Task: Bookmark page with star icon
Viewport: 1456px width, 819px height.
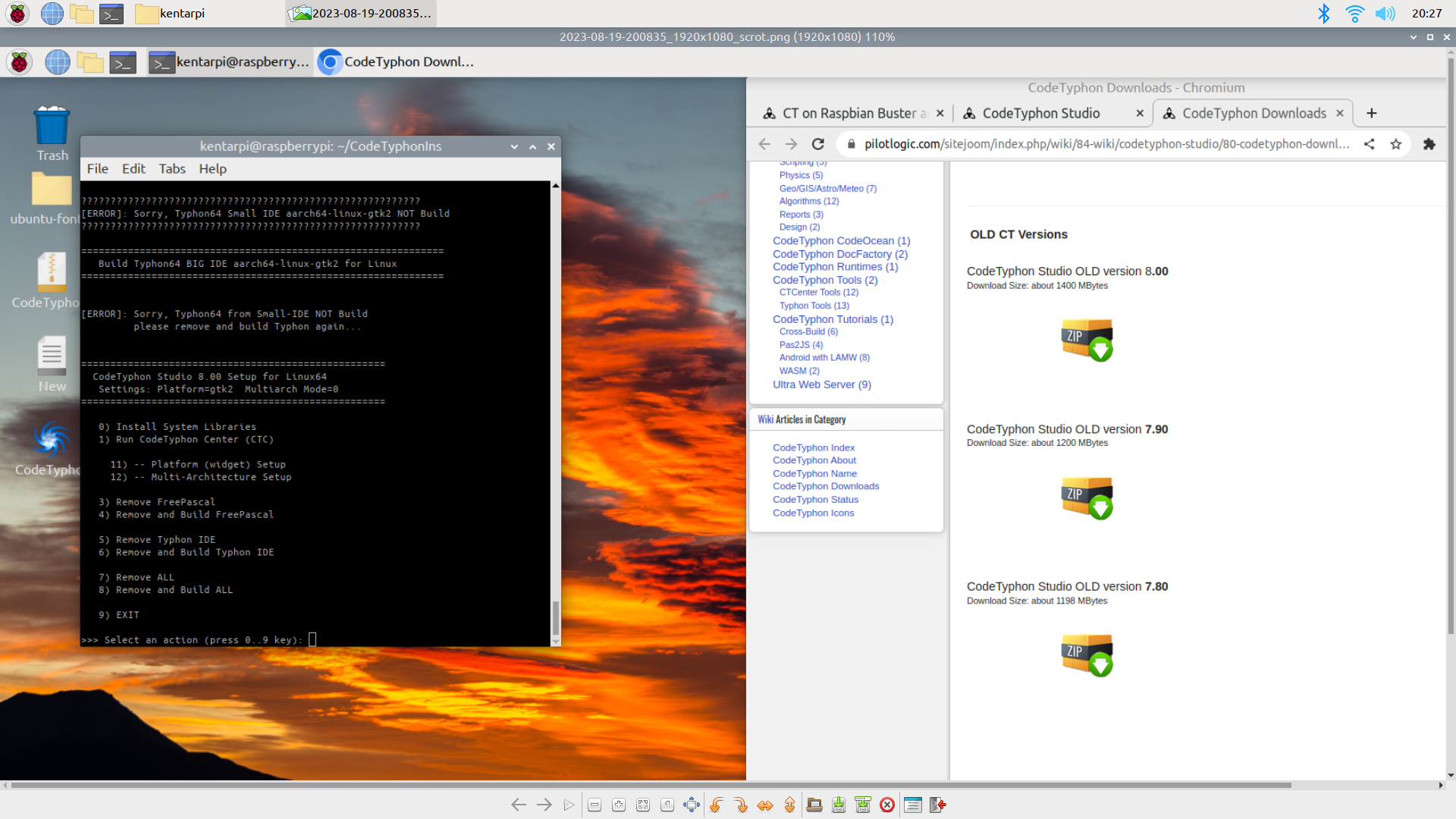Action: click(1396, 144)
